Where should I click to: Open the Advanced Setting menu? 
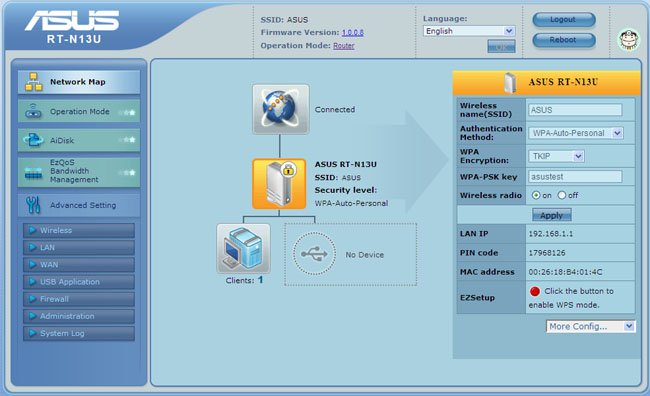79,205
